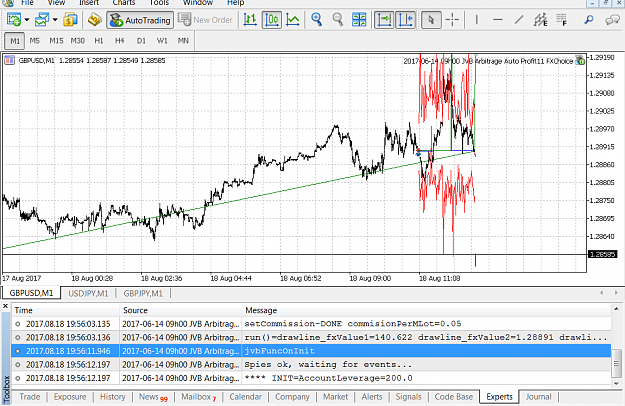The height and width of the screenshot is (406, 625).
Task: Select the equidistant channel tool
Action: click(x=540, y=20)
